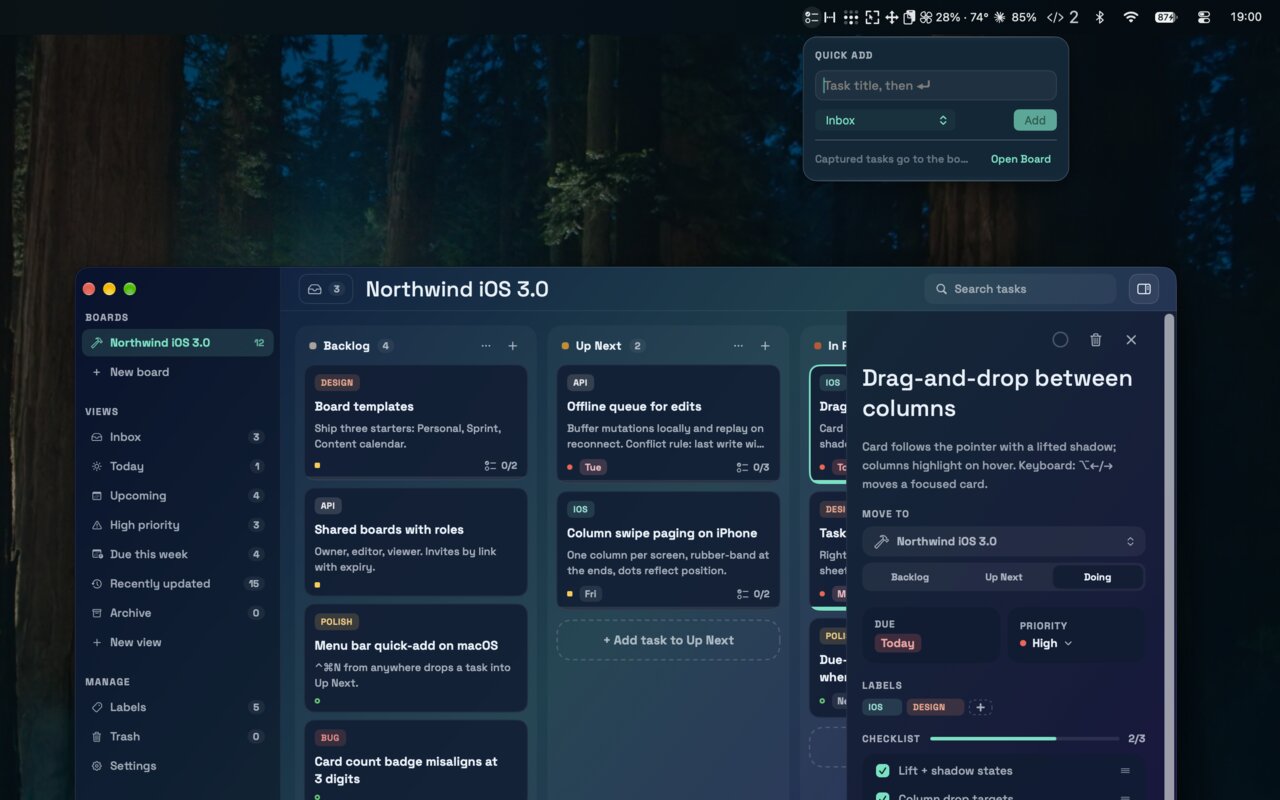Add a card to Backlog column

(x=513, y=346)
